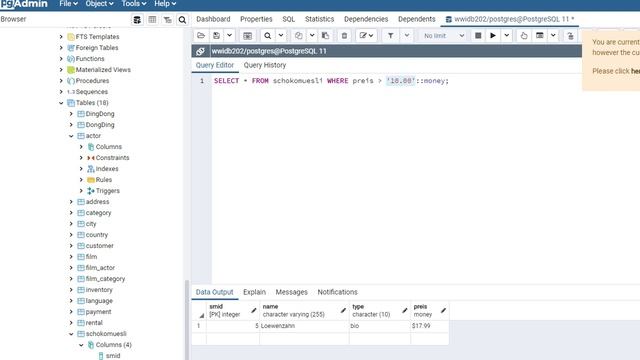640x360 pixels.
Task: Expand the customer table node
Action: 71,246
